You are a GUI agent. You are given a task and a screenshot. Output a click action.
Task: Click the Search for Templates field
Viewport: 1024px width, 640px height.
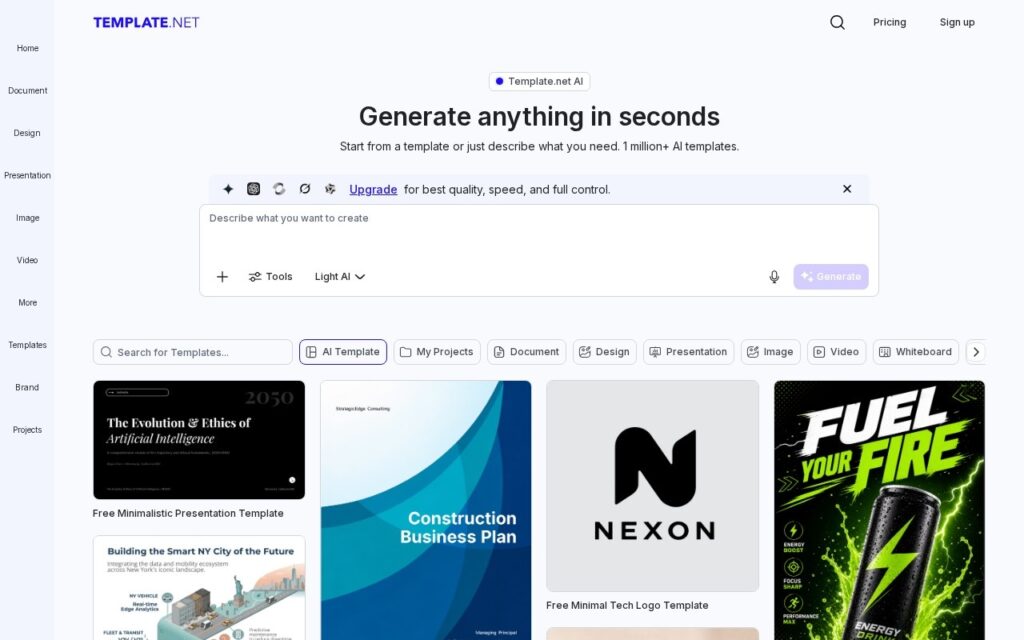click(x=193, y=352)
